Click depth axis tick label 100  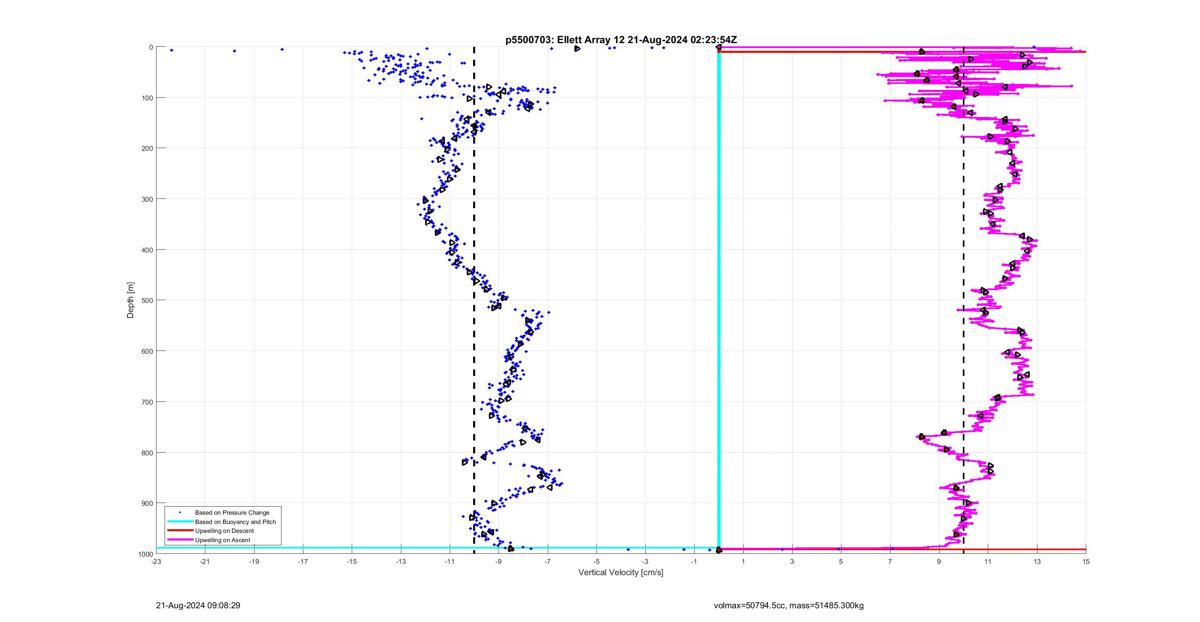146,98
